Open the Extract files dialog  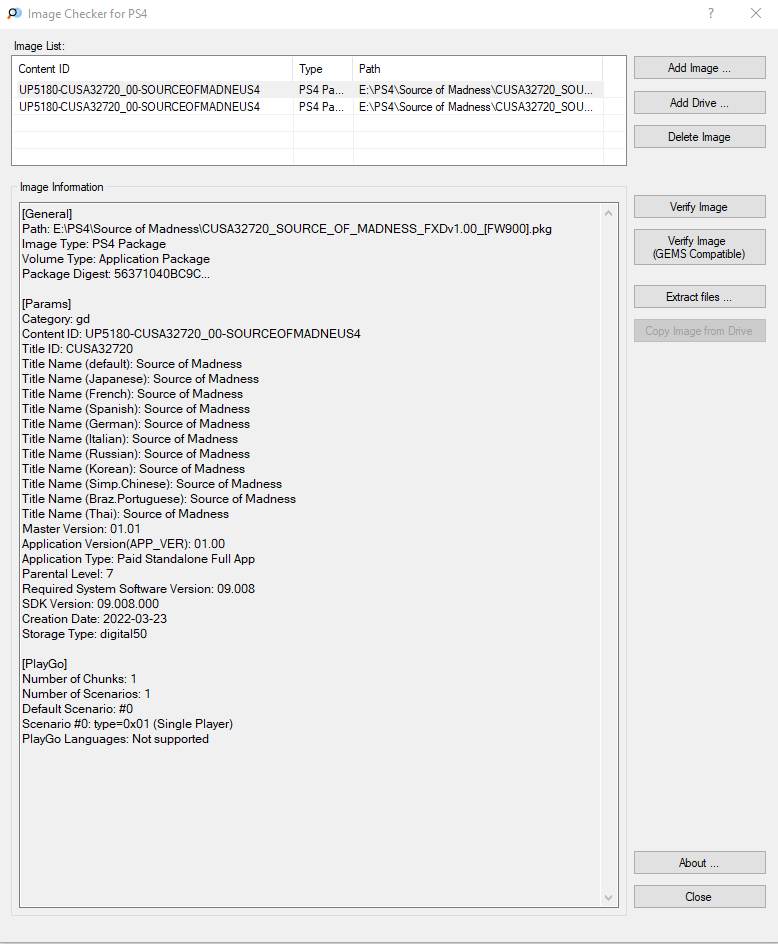[699, 297]
